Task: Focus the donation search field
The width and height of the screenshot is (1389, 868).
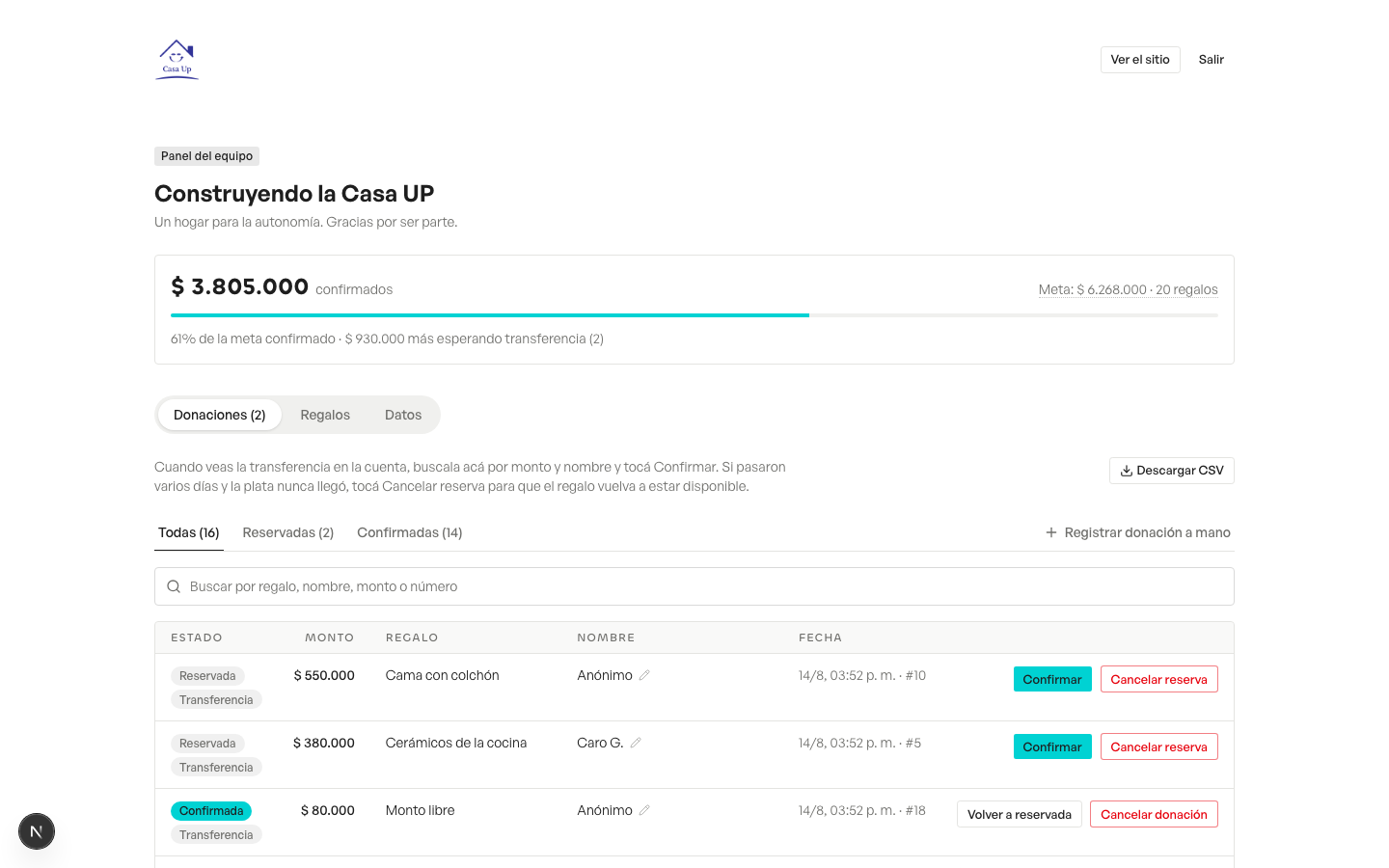Action: click(x=694, y=586)
